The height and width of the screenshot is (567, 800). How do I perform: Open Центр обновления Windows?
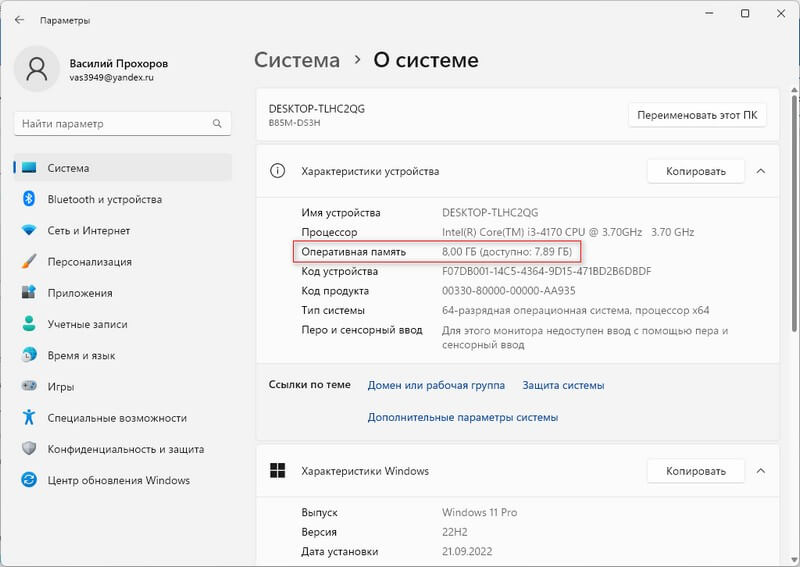pyautogui.click(x=123, y=480)
